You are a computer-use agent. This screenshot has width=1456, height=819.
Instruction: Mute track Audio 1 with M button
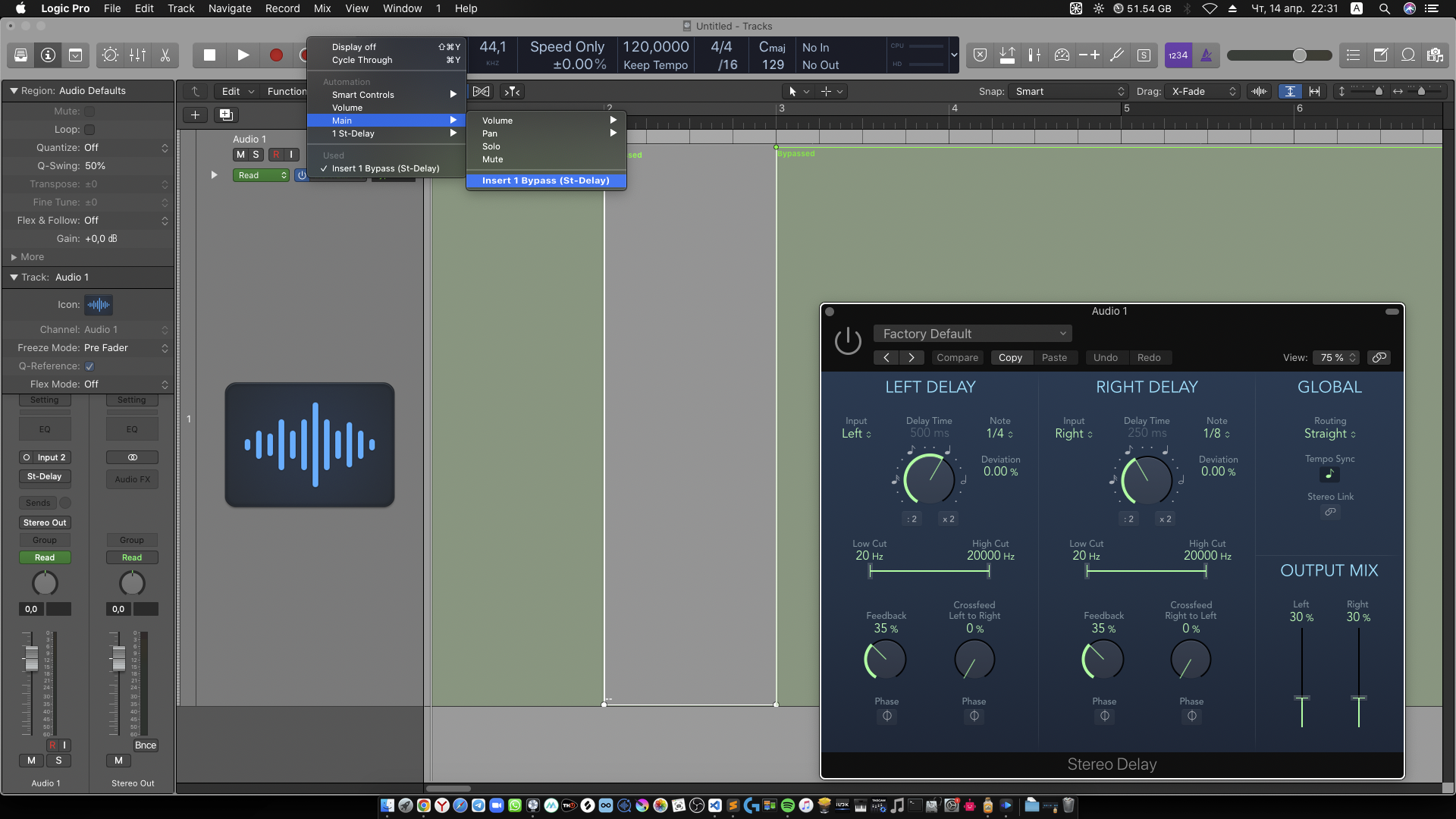pos(240,155)
